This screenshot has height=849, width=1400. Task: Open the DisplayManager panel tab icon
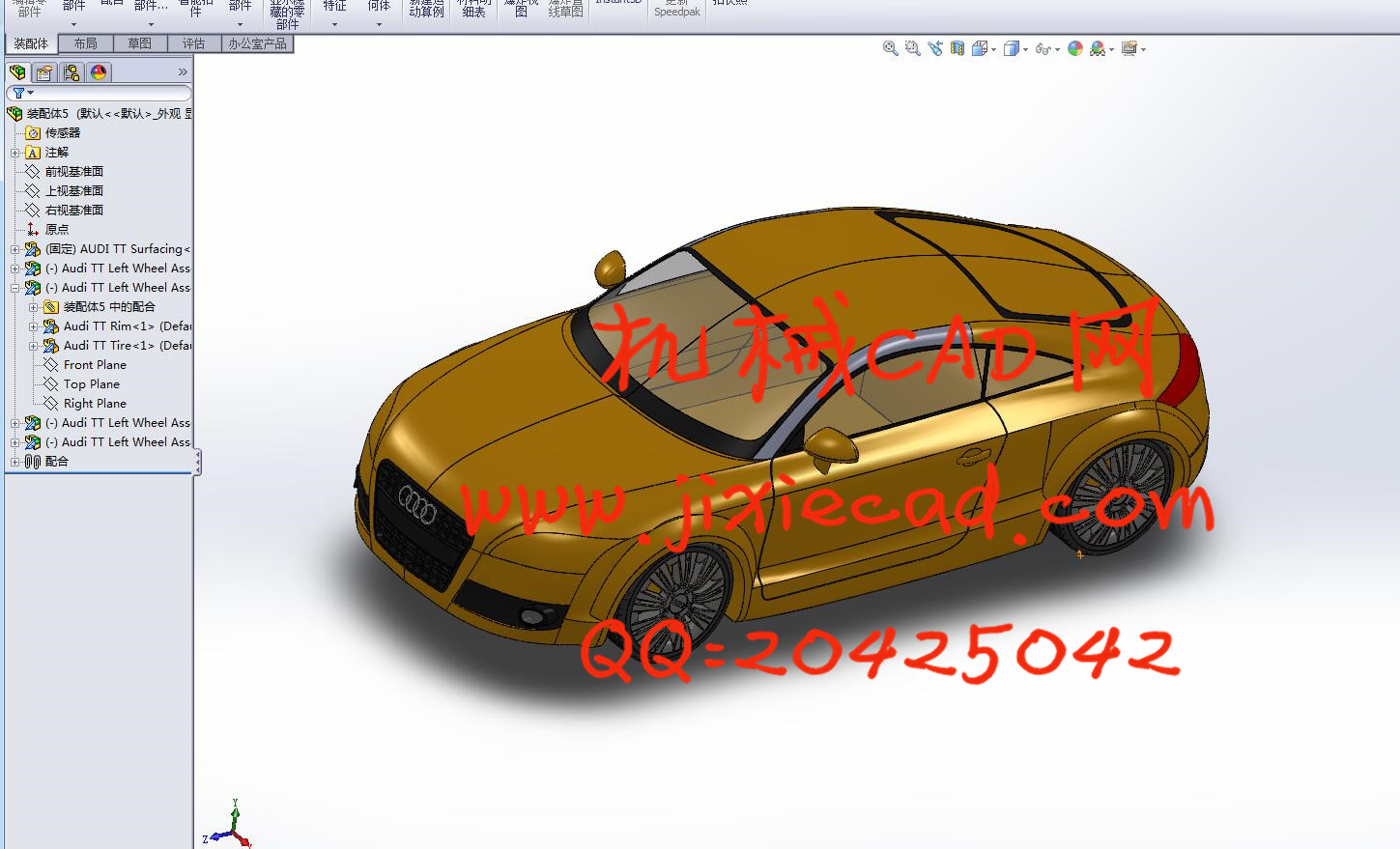99,72
